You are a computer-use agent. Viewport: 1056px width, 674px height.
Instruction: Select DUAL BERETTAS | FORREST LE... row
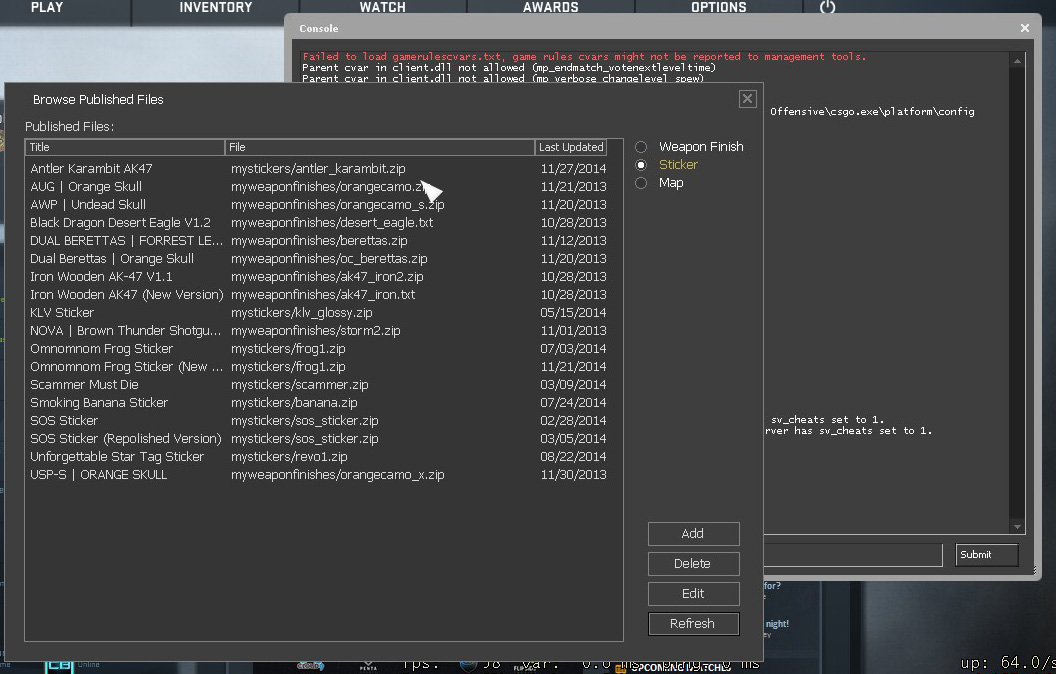(318, 240)
